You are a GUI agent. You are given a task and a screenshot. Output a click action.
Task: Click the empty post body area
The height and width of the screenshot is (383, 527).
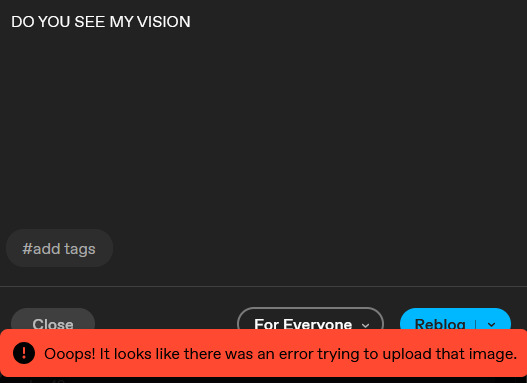264,128
